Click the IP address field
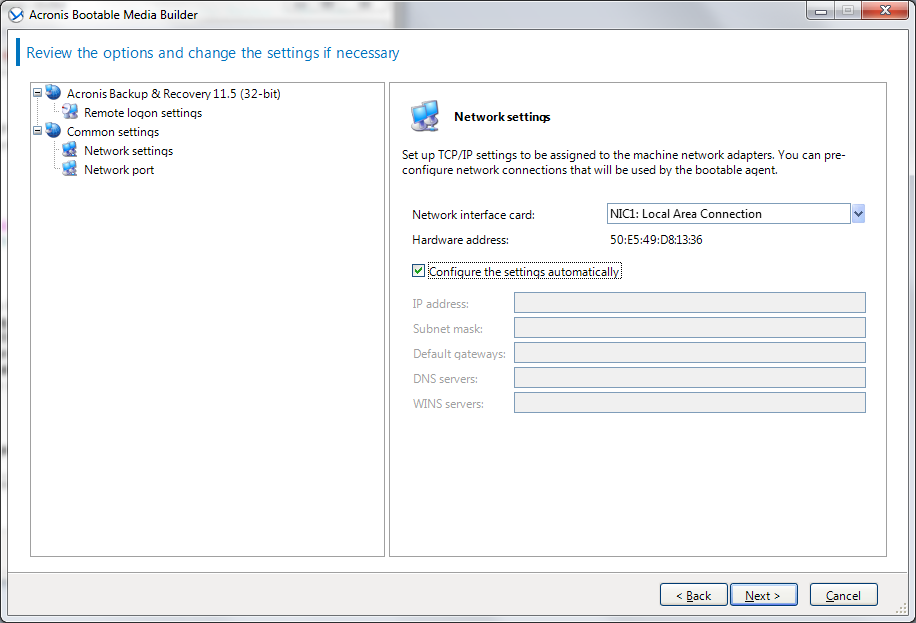Viewport: 916px width, 623px height. (689, 303)
